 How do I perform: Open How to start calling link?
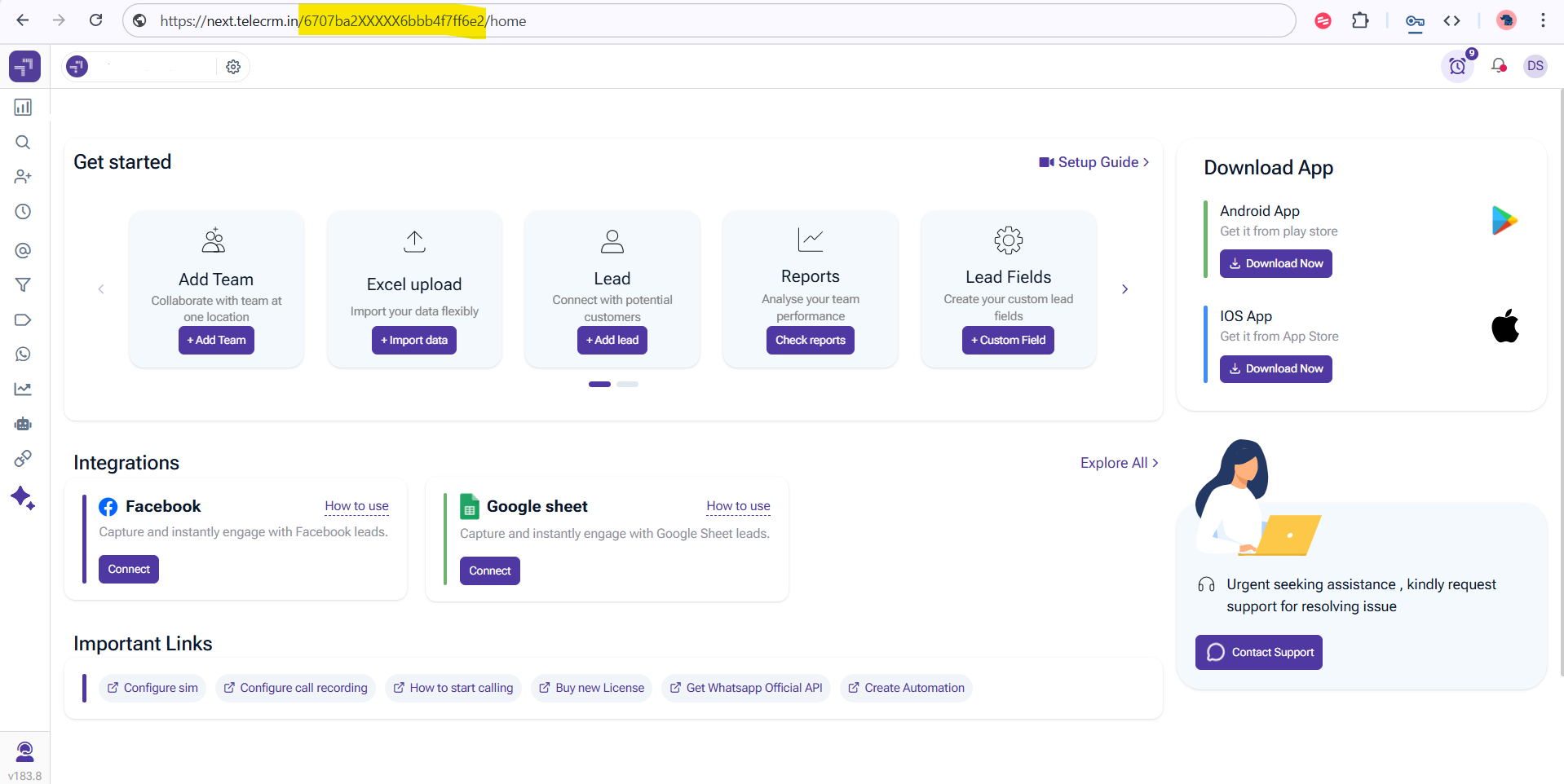453,688
